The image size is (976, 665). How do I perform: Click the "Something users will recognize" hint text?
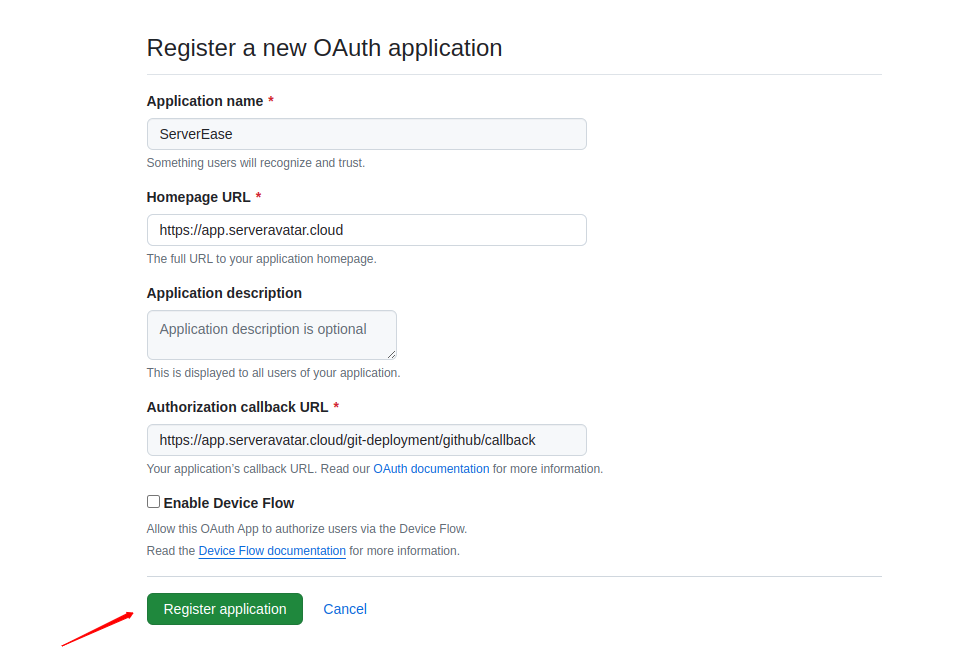(x=255, y=163)
